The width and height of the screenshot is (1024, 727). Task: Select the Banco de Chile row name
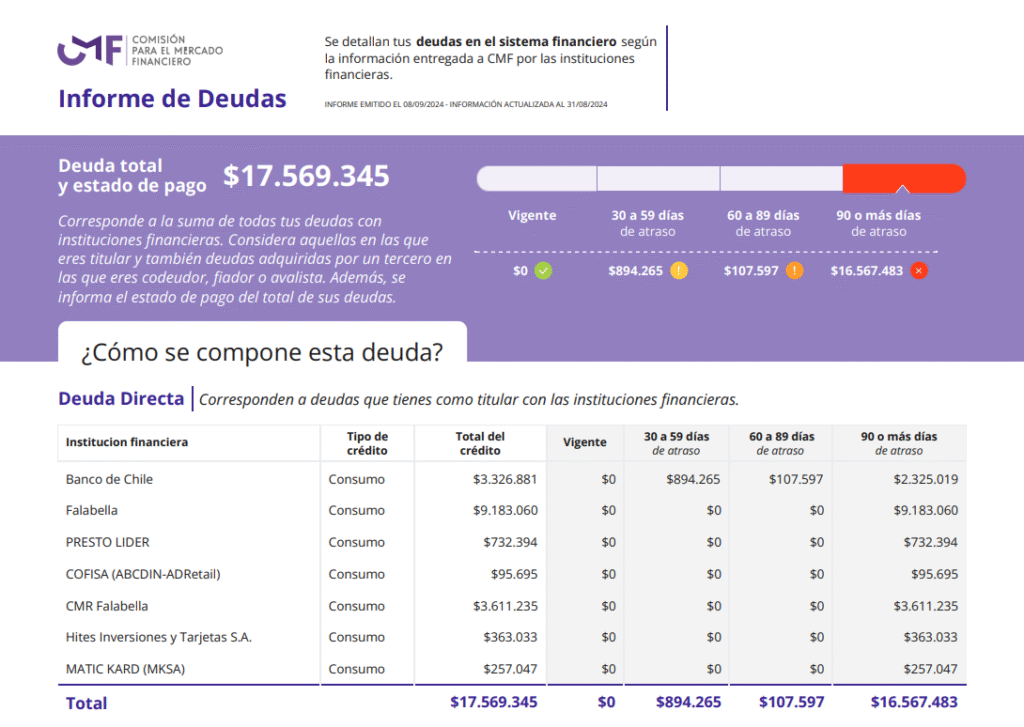109,479
